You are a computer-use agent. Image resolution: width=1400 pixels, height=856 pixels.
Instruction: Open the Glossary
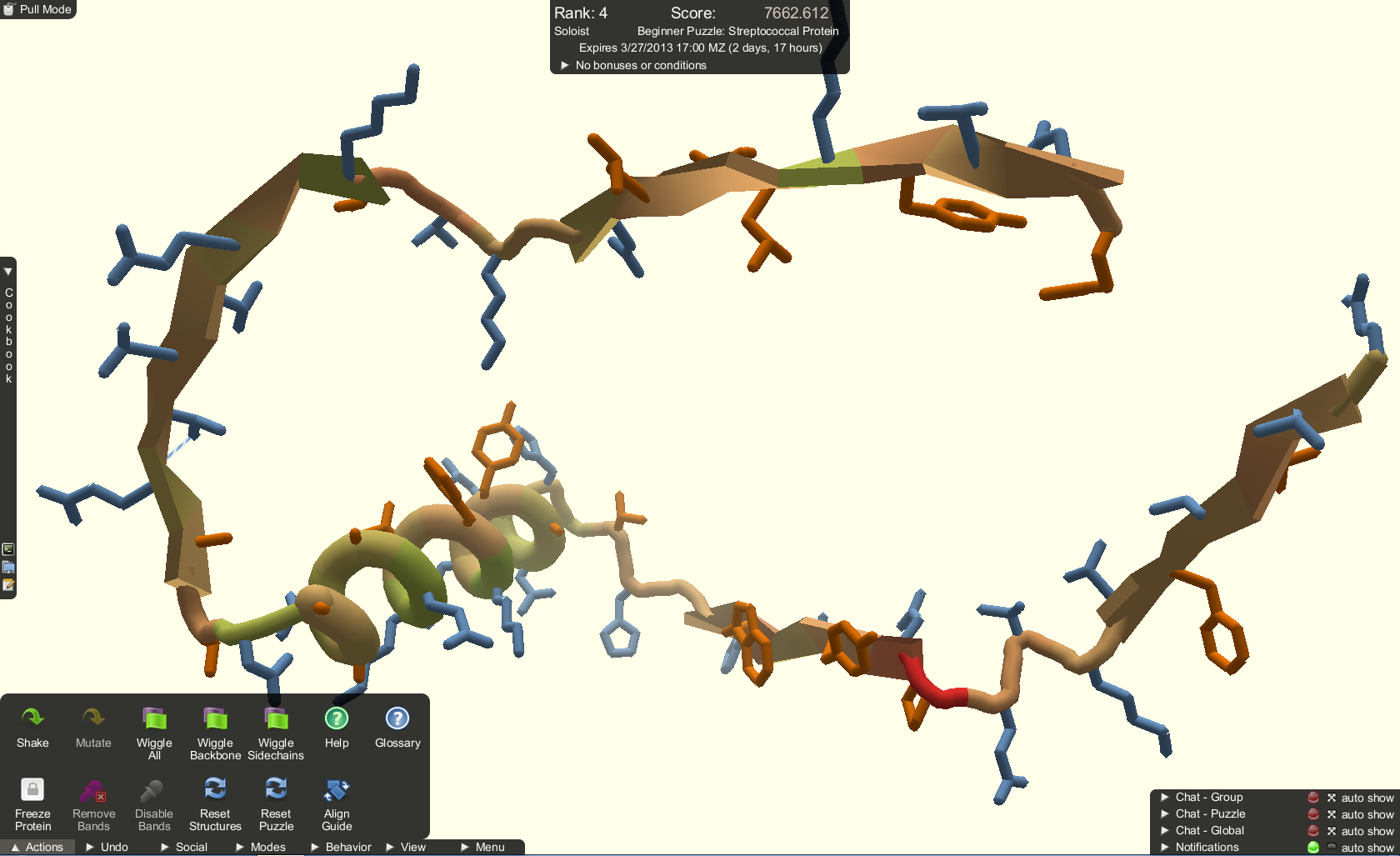pos(397,727)
